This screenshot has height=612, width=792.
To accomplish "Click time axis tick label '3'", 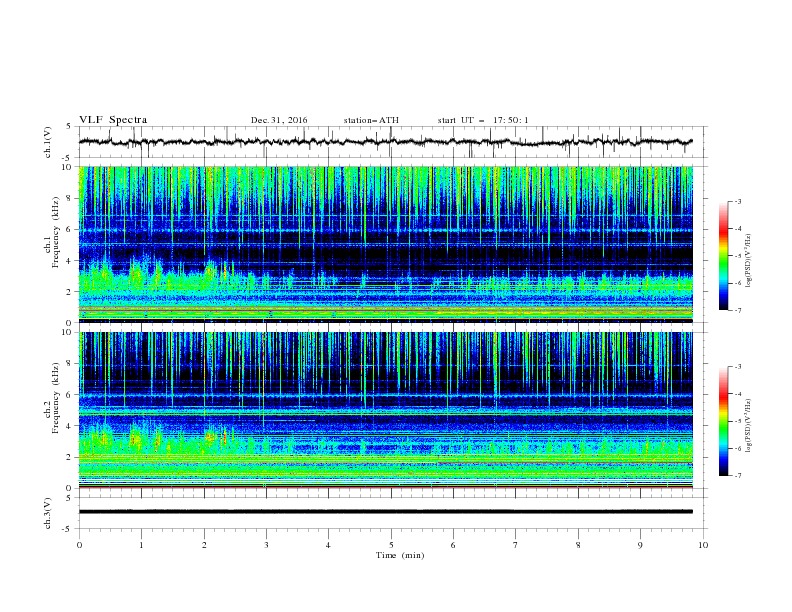I will [x=266, y=545].
